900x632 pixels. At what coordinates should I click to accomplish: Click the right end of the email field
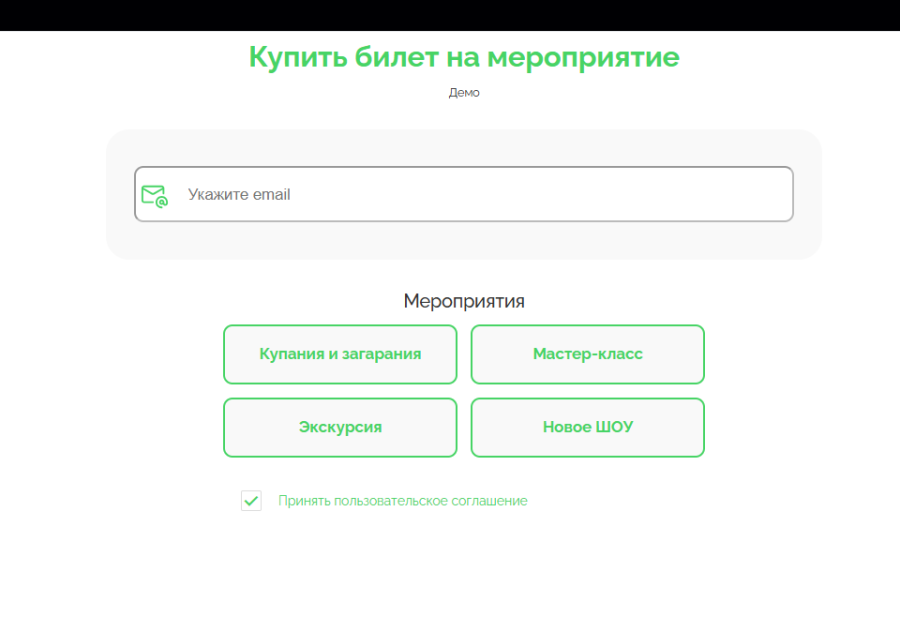click(x=770, y=194)
